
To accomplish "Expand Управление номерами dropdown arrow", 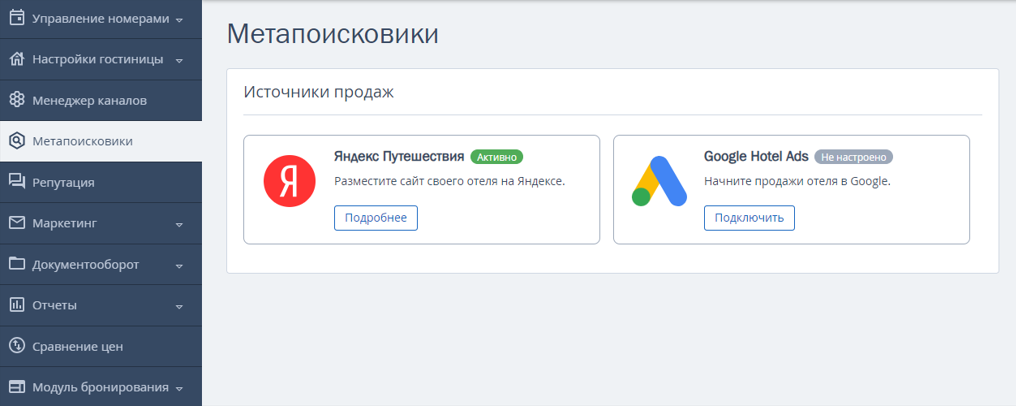I will (179, 19).
